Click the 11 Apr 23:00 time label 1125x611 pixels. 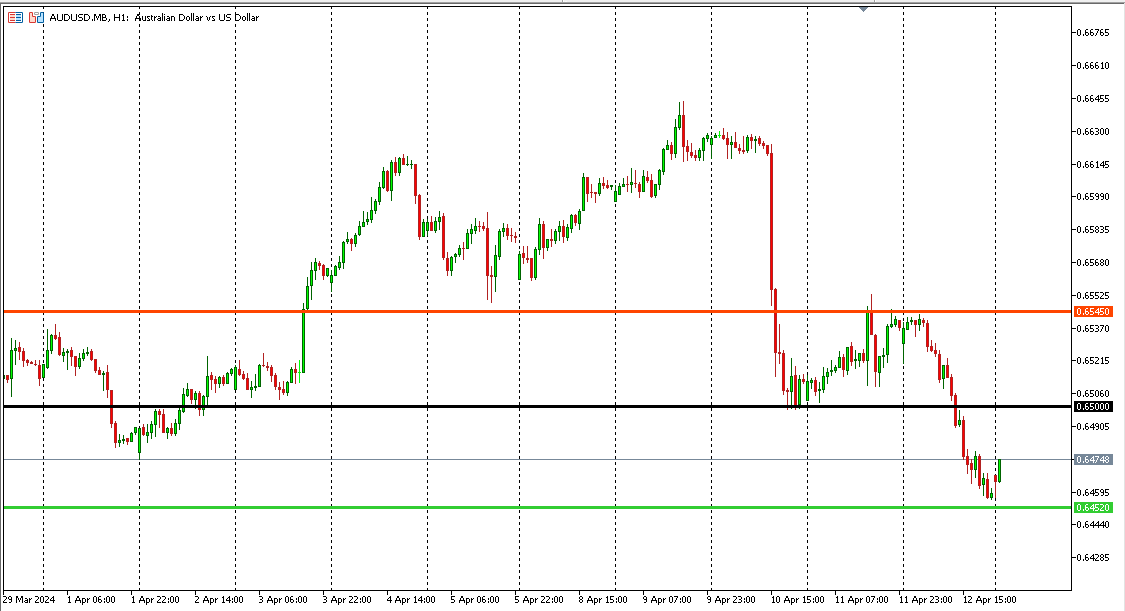click(x=926, y=600)
